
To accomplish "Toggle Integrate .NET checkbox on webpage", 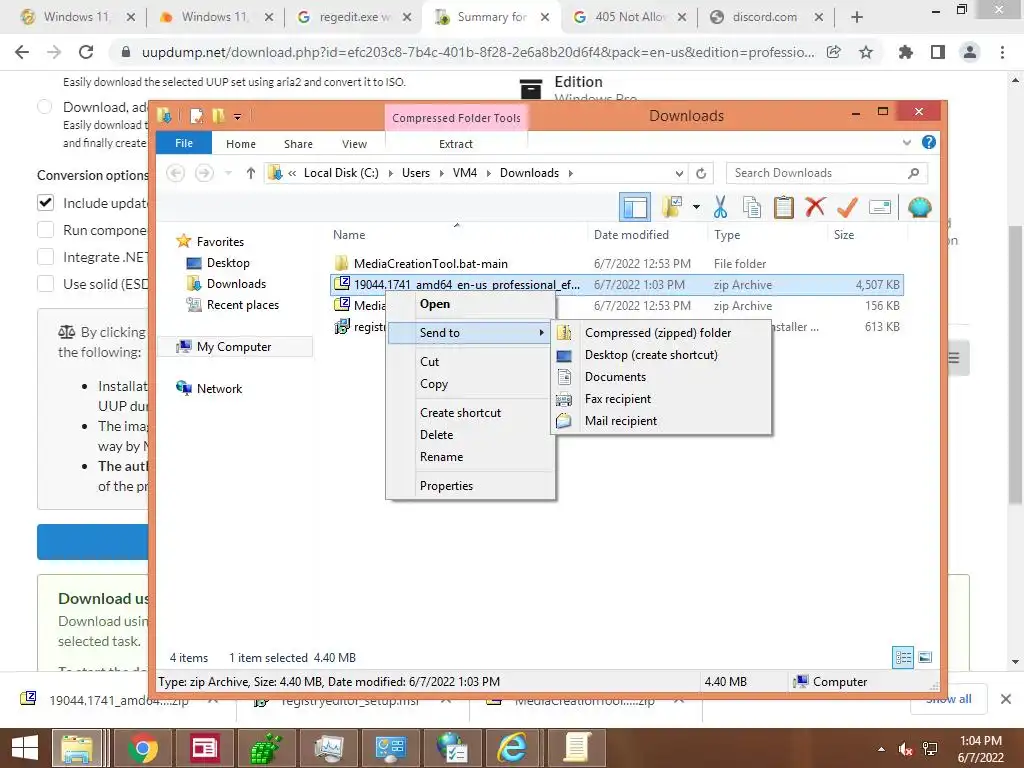I will tap(45, 257).
